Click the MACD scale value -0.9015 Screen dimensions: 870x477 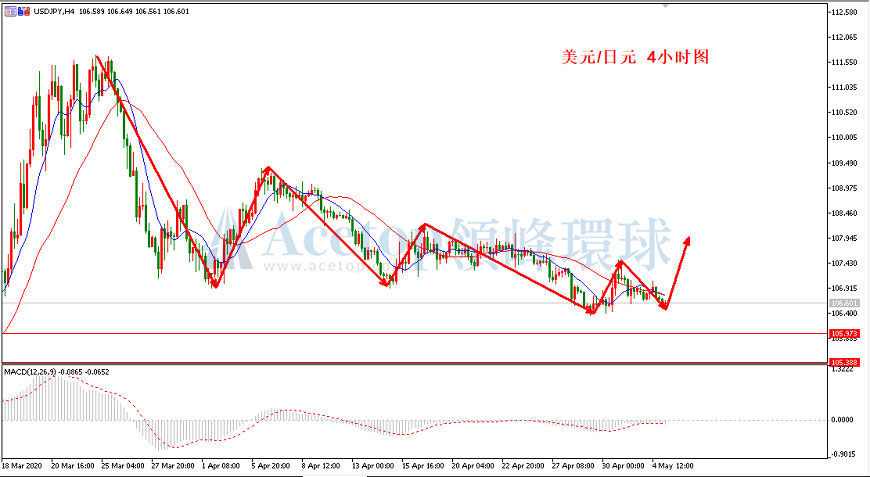point(844,455)
